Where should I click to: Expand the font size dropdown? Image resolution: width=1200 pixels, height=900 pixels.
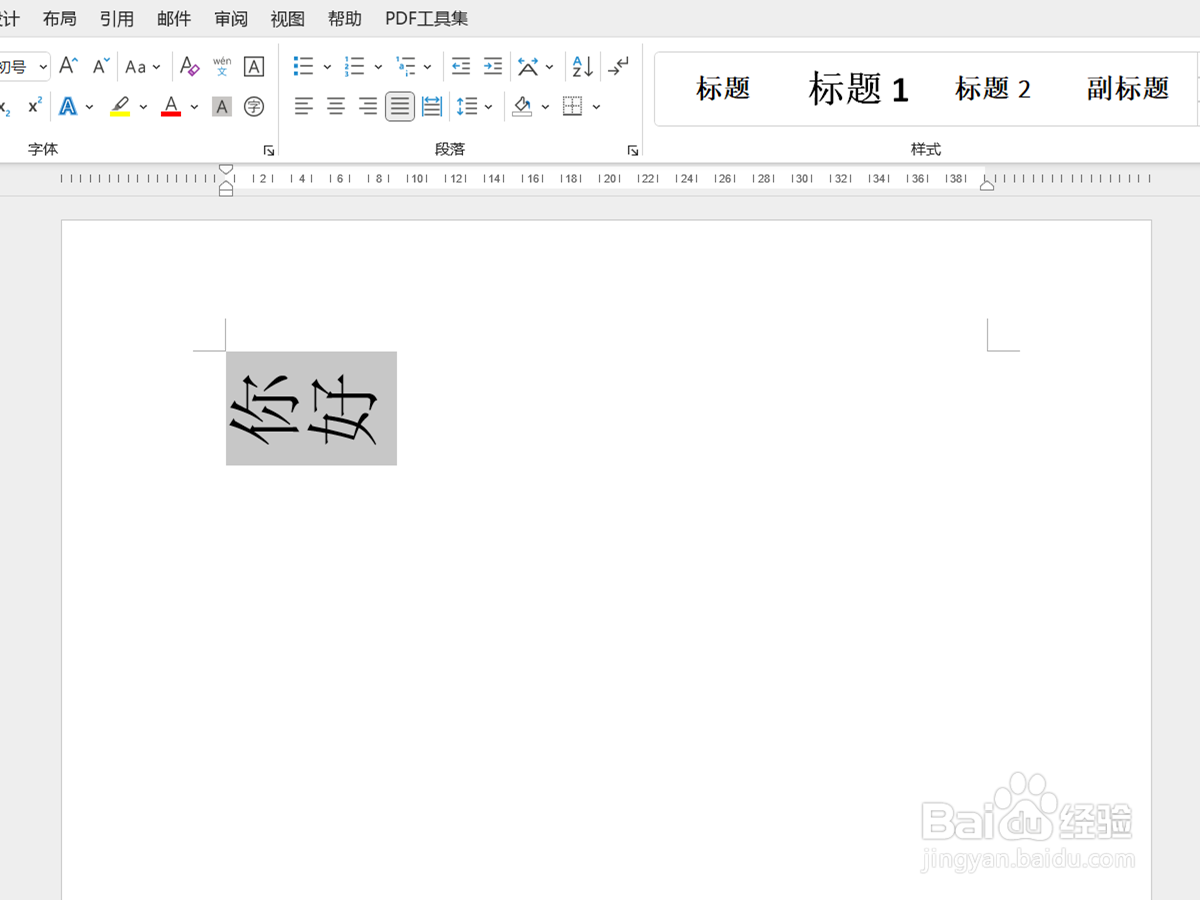(x=43, y=67)
